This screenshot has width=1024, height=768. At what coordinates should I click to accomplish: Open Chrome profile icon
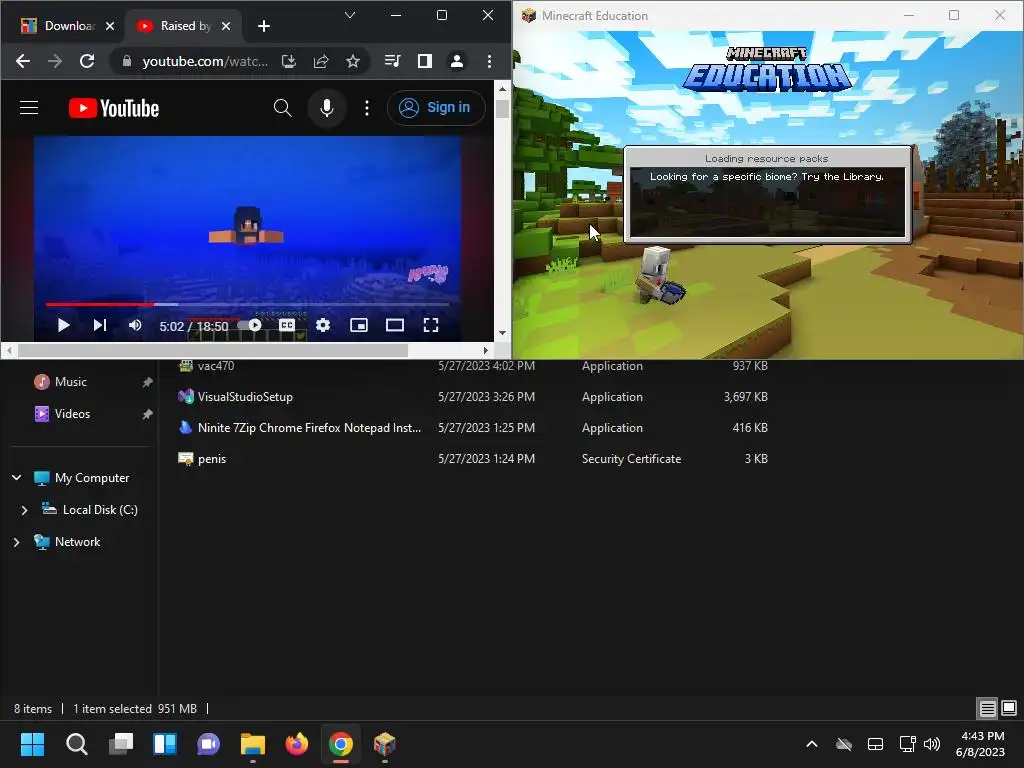coord(456,61)
